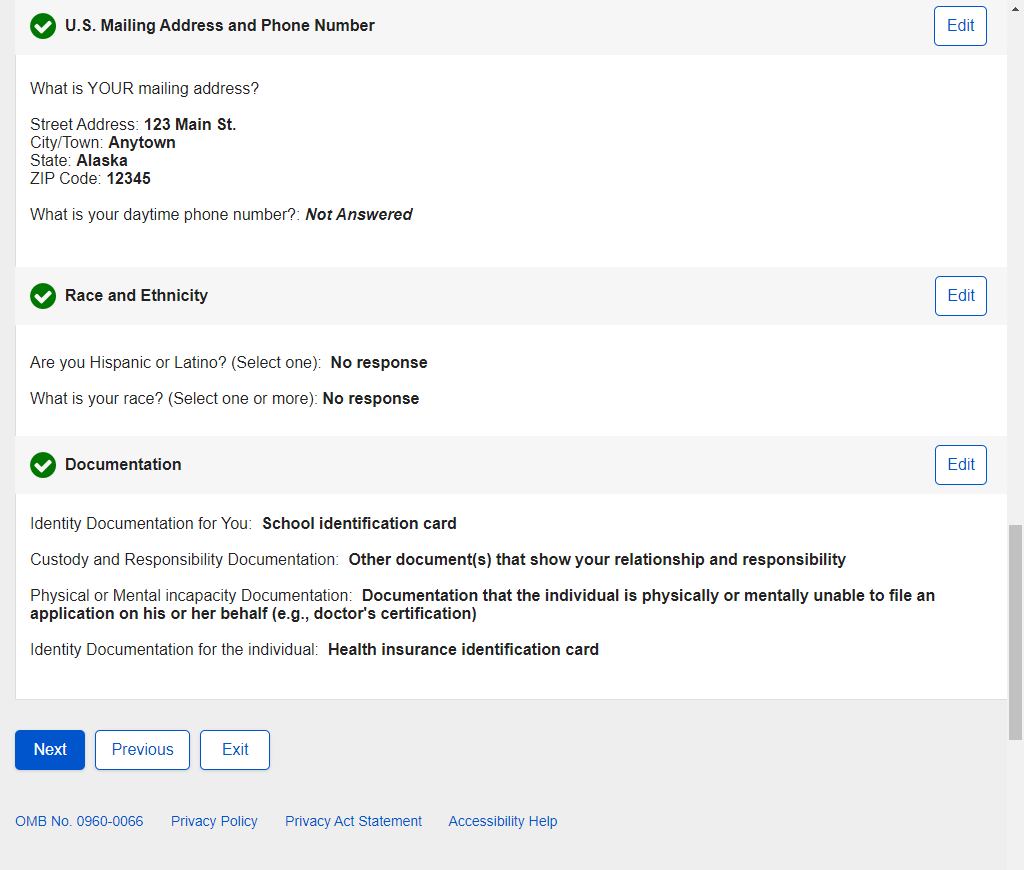
Task: Open the Privacy Policy link
Action: coord(214,821)
